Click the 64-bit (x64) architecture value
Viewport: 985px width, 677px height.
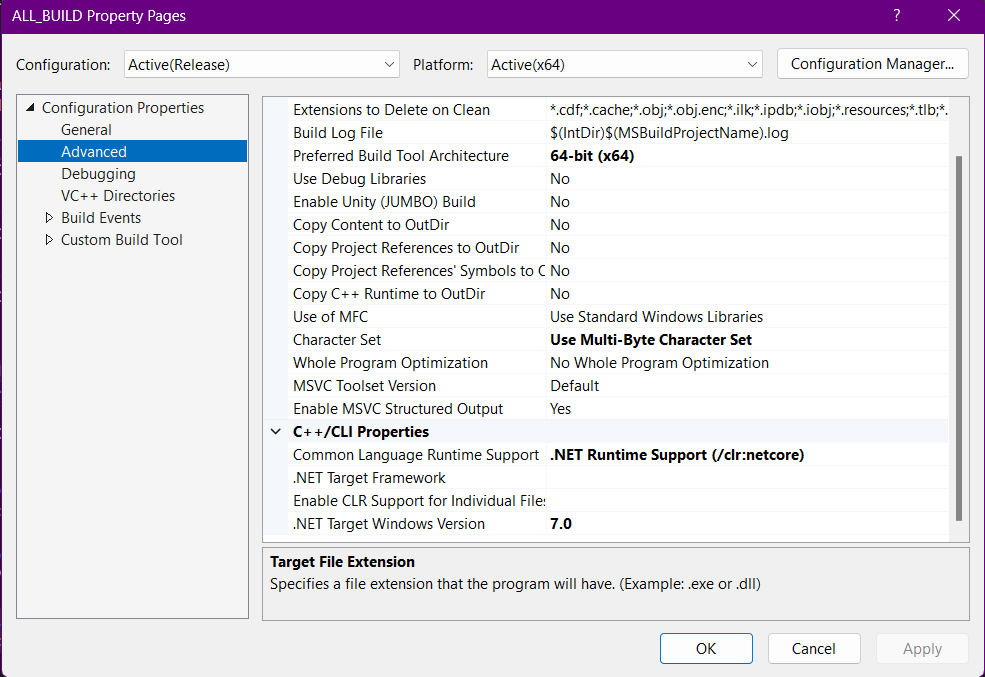pos(592,156)
